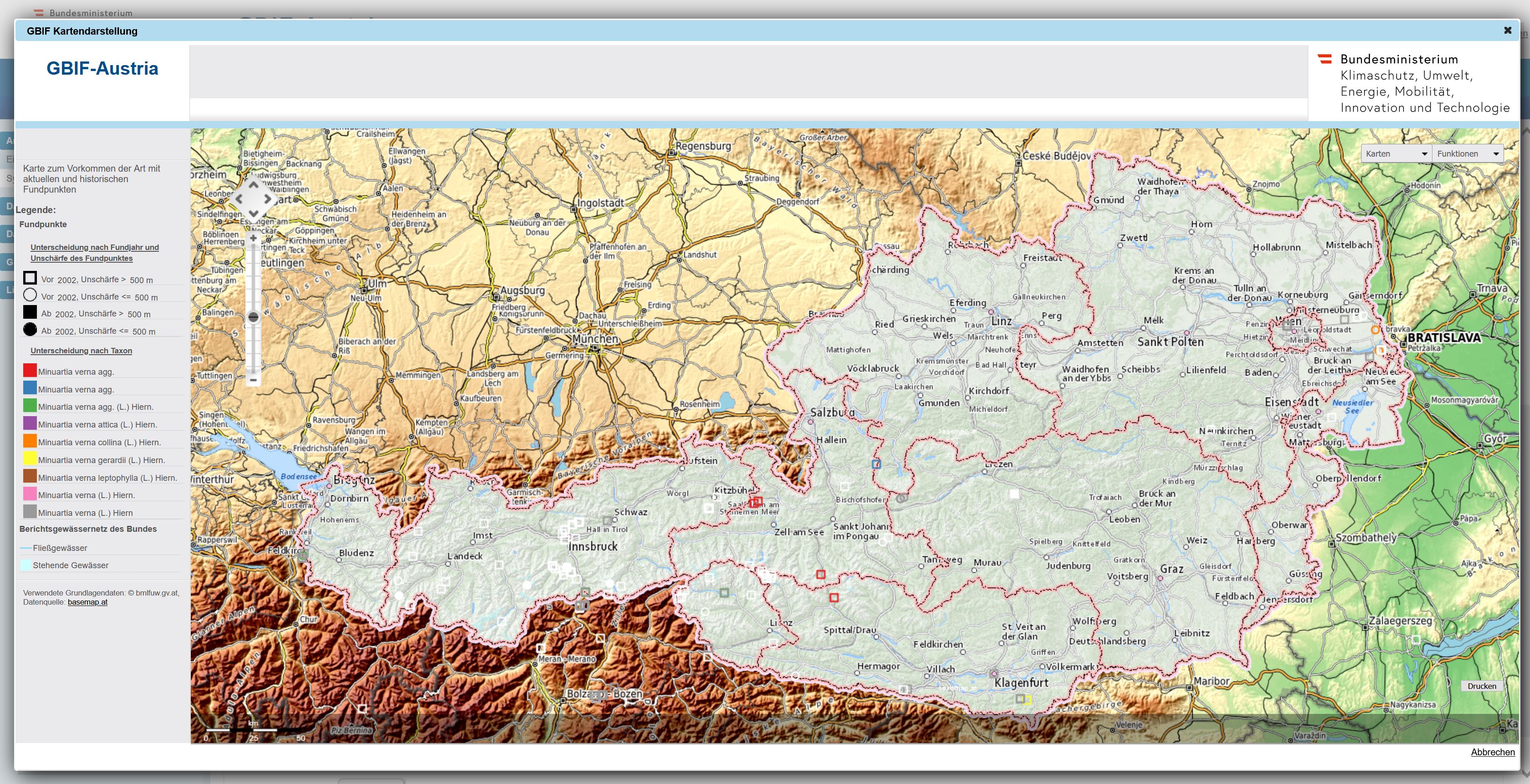Screen dimensions: 1530x784
Task: Click the Fließgewässer blue line symbol
Action: [25, 548]
